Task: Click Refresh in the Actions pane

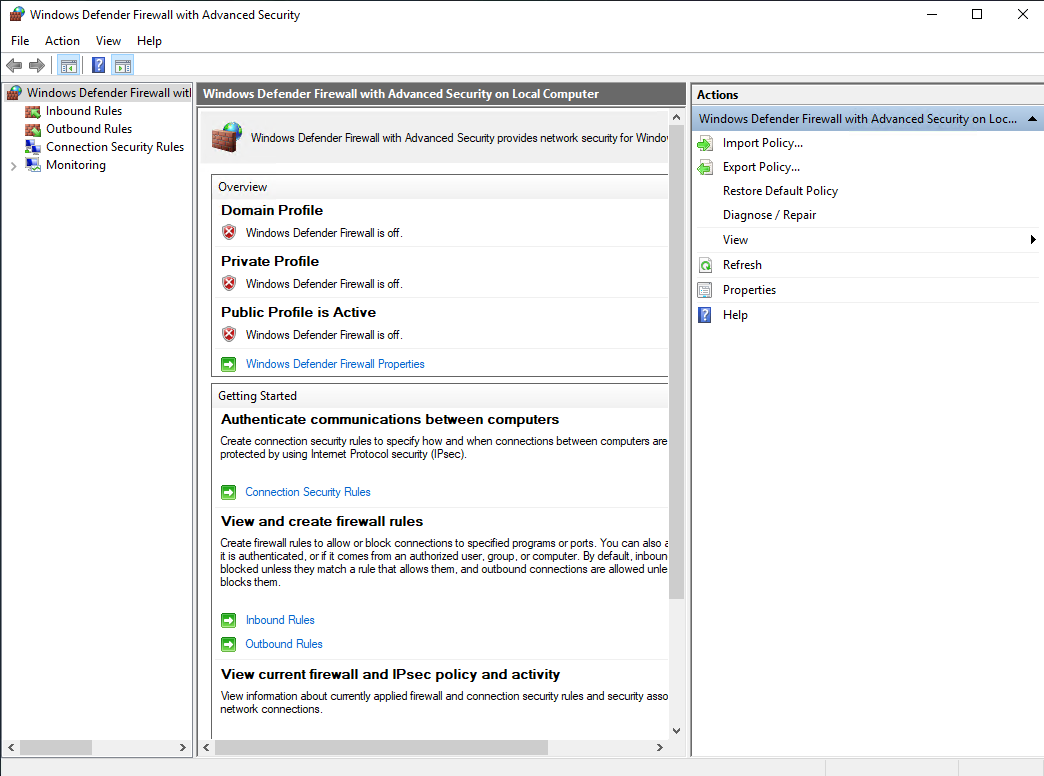Action: coord(740,264)
